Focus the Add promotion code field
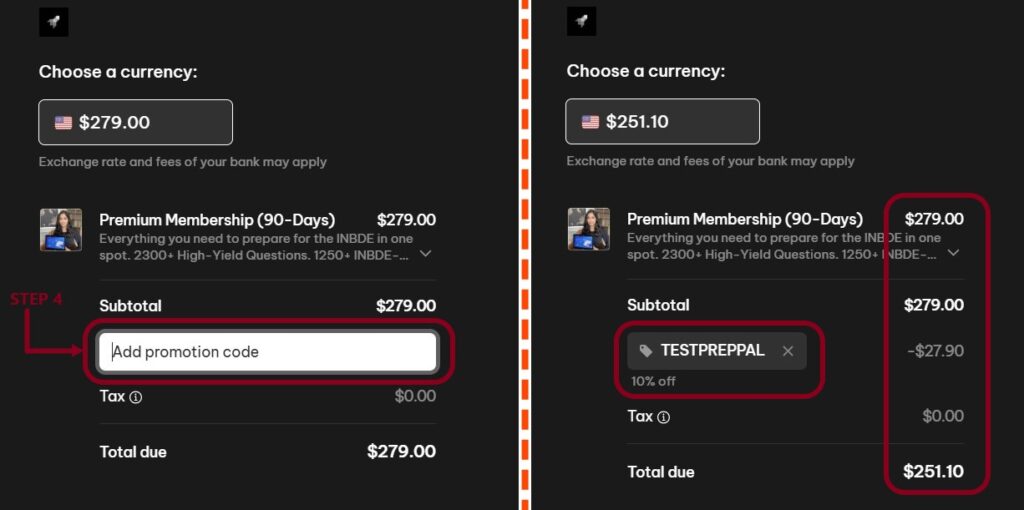Image resolution: width=1024 pixels, height=510 pixels. click(267, 352)
